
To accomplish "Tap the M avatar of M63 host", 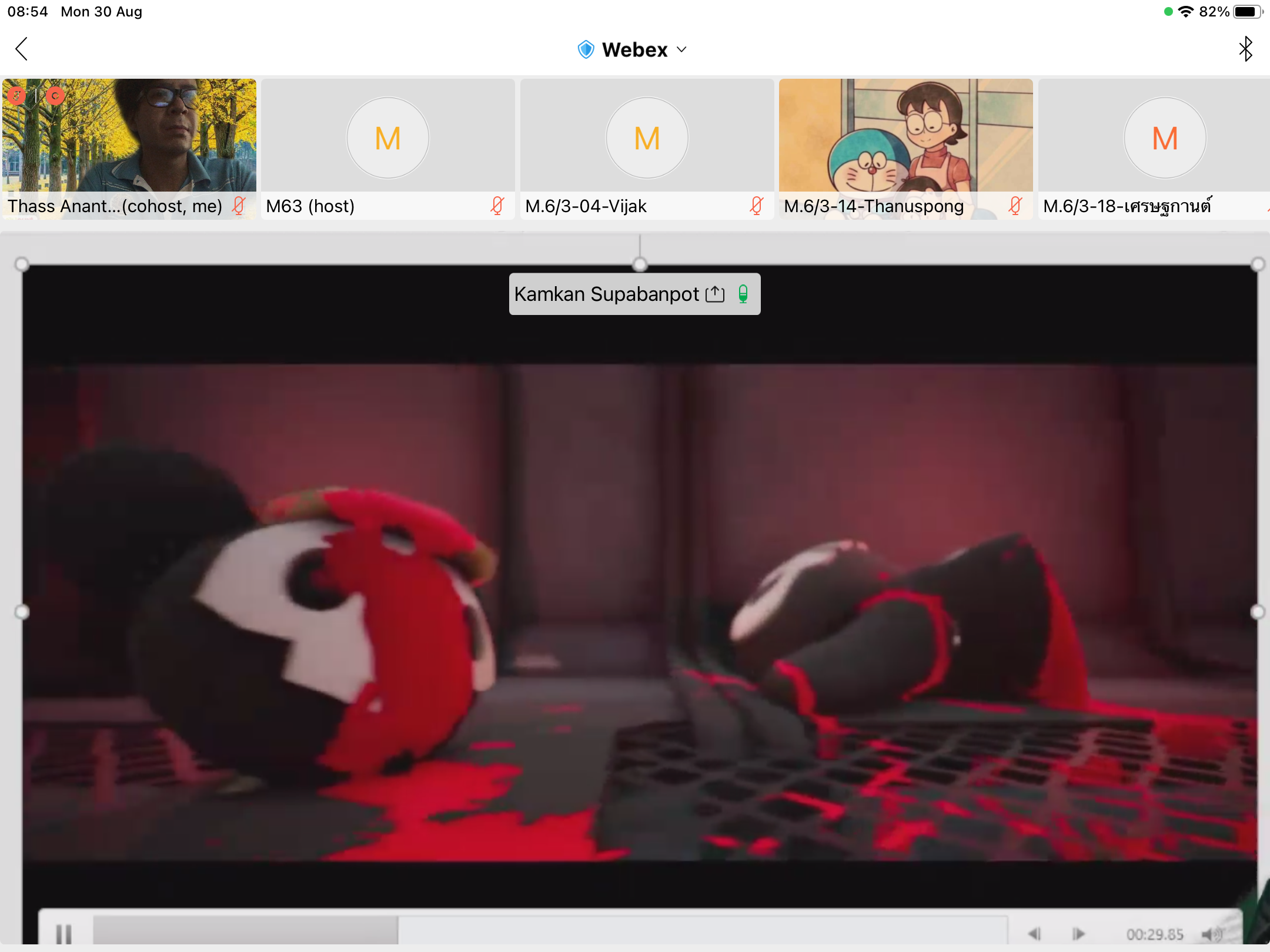I will point(388,138).
